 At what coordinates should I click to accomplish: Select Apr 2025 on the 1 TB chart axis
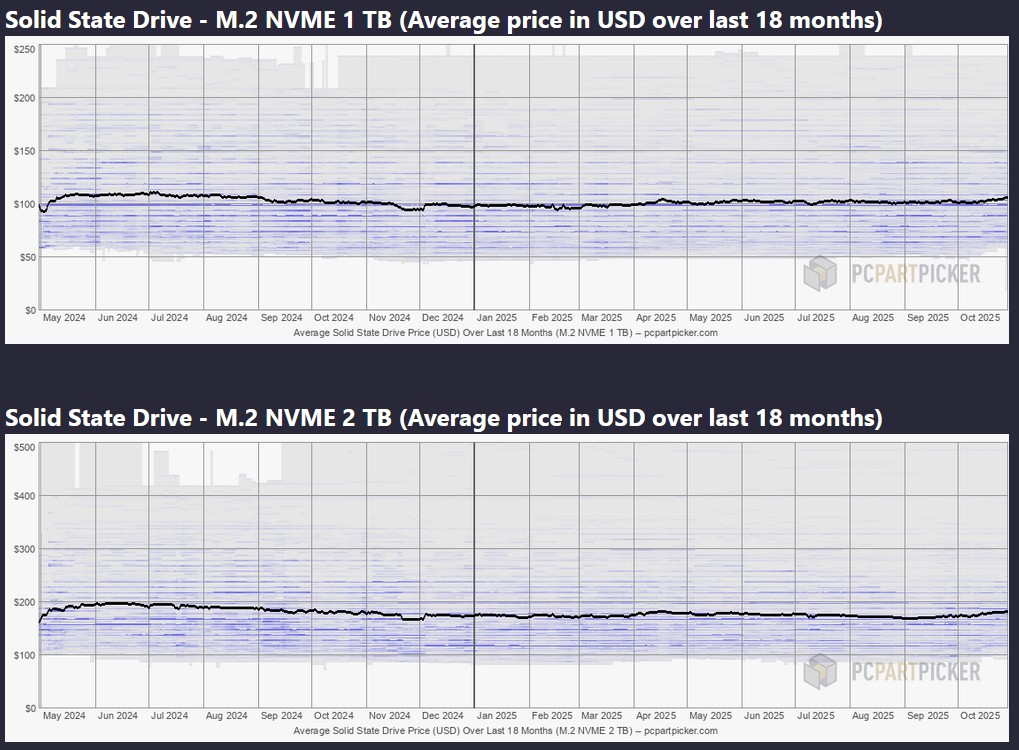tap(656, 318)
